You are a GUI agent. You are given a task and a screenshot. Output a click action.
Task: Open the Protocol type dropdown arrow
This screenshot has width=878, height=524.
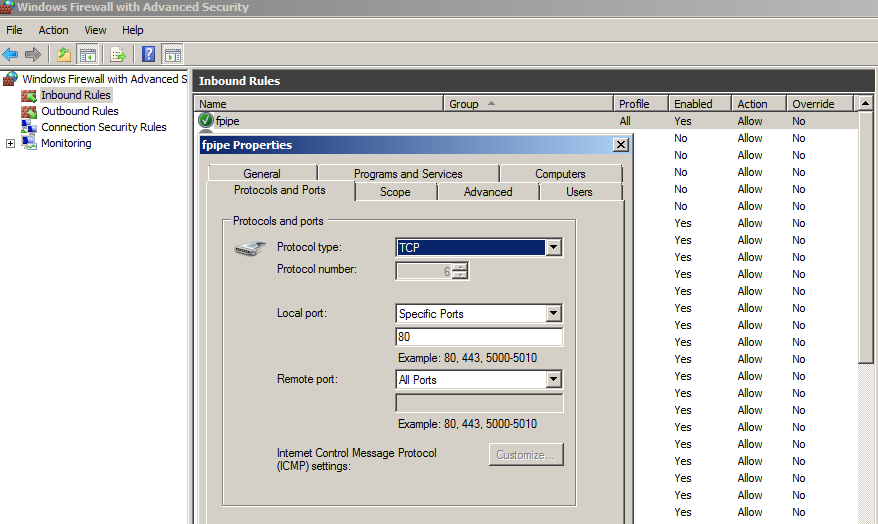pos(553,247)
